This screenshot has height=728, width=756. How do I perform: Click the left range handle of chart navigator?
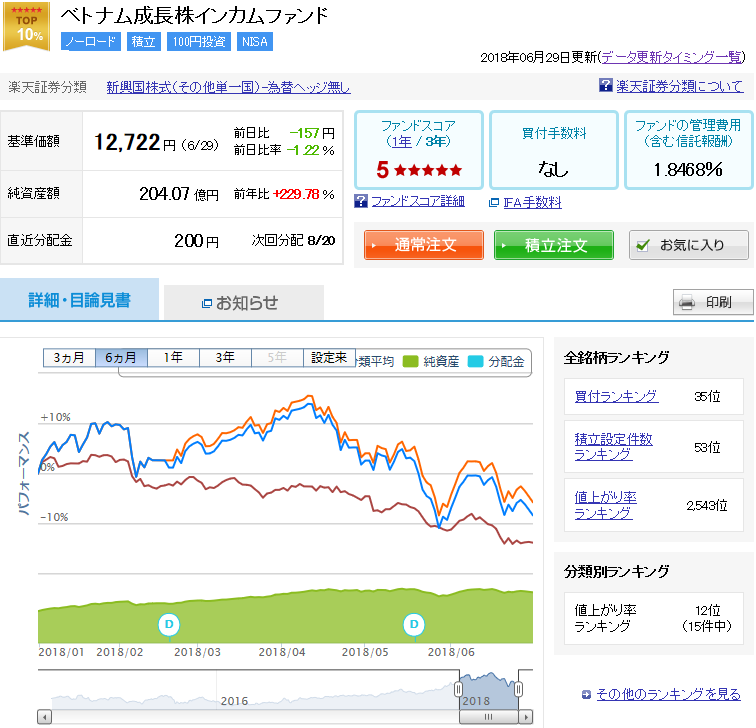click(x=459, y=689)
